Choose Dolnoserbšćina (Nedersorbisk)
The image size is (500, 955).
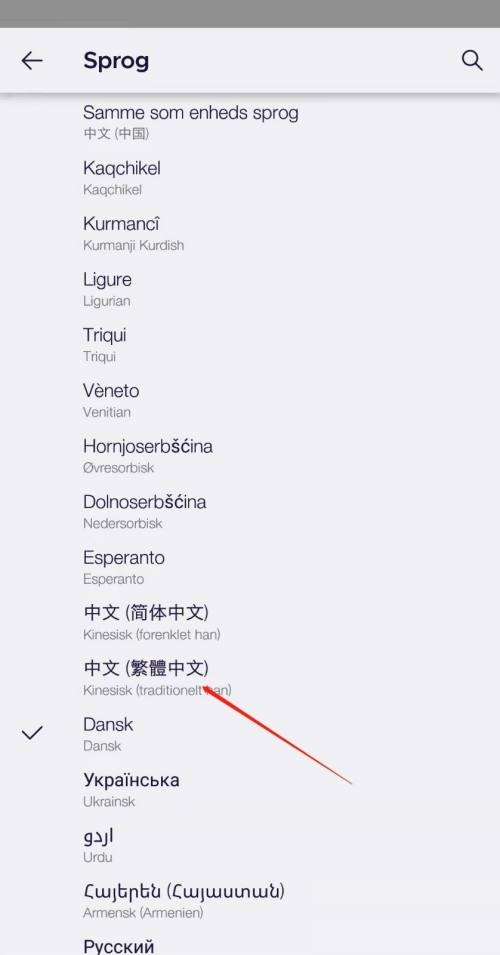point(250,512)
